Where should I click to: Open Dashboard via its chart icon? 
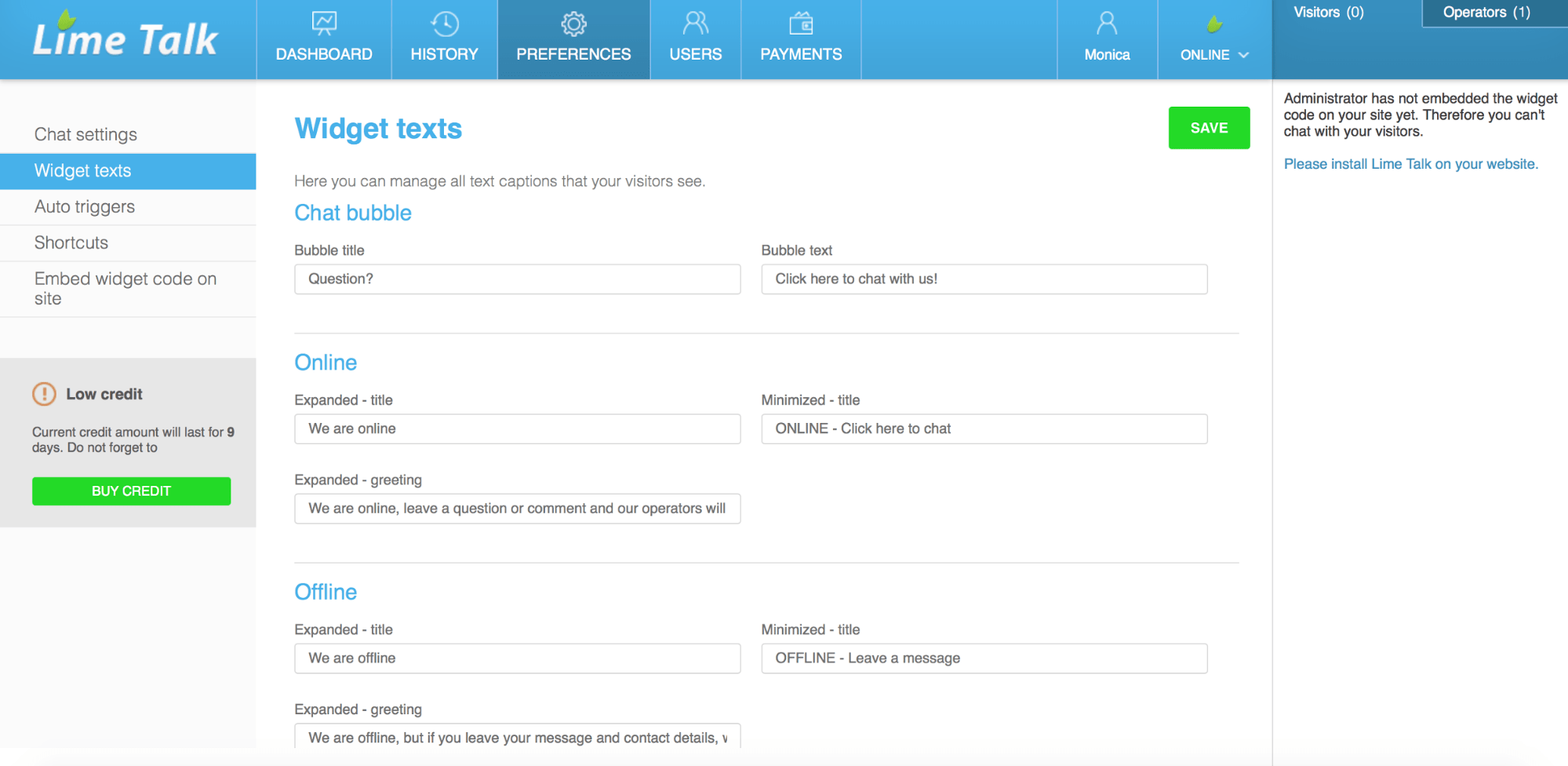click(x=324, y=24)
